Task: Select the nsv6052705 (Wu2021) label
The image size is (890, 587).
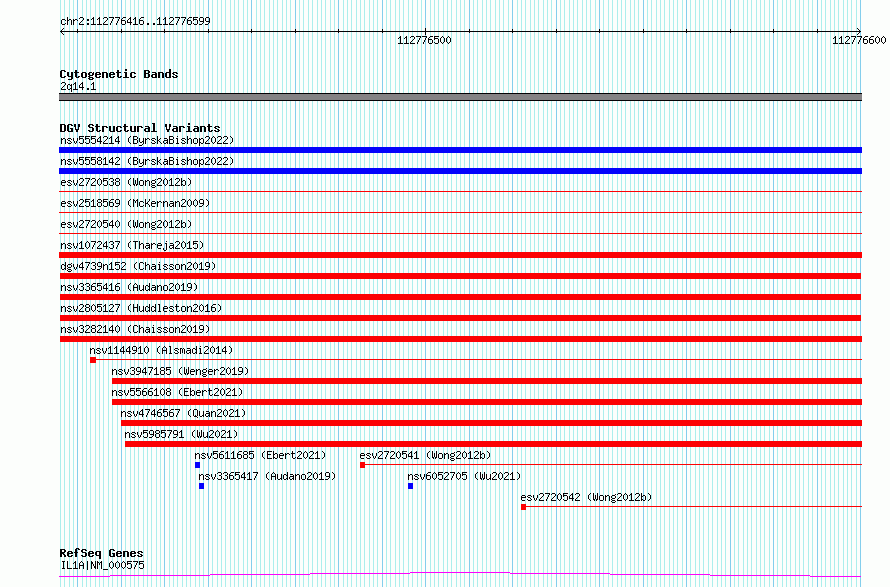Action: [x=464, y=476]
